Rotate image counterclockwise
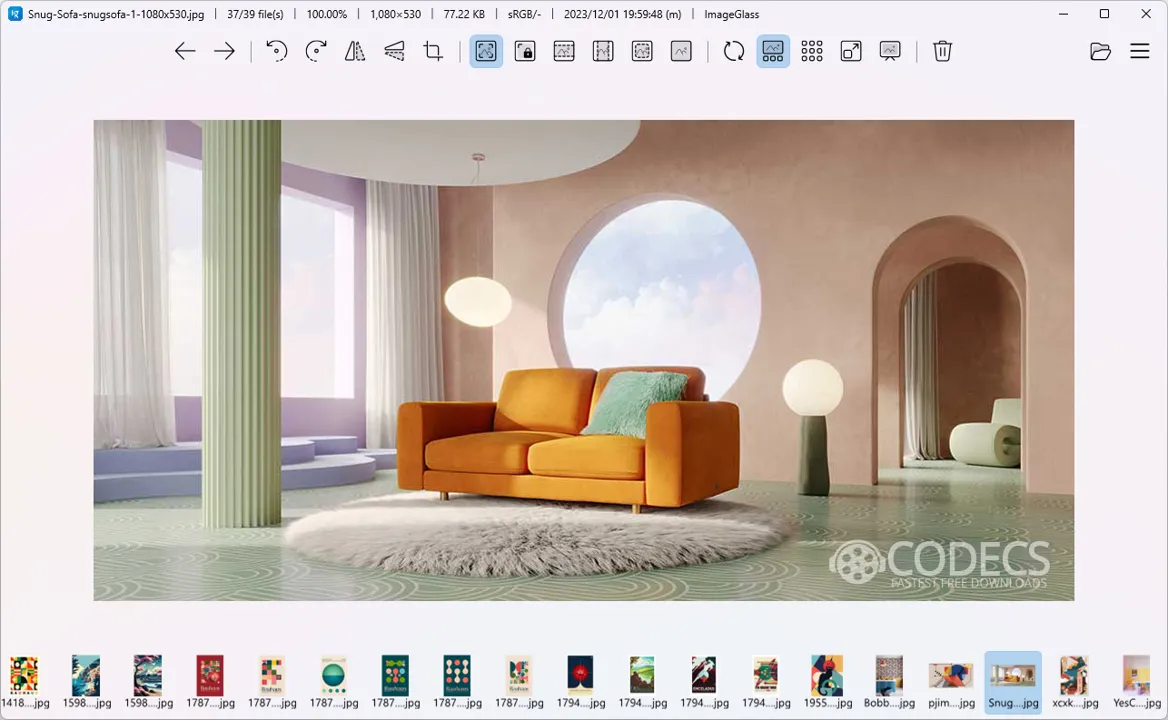Viewport: 1168px width, 720px height. 276,51
